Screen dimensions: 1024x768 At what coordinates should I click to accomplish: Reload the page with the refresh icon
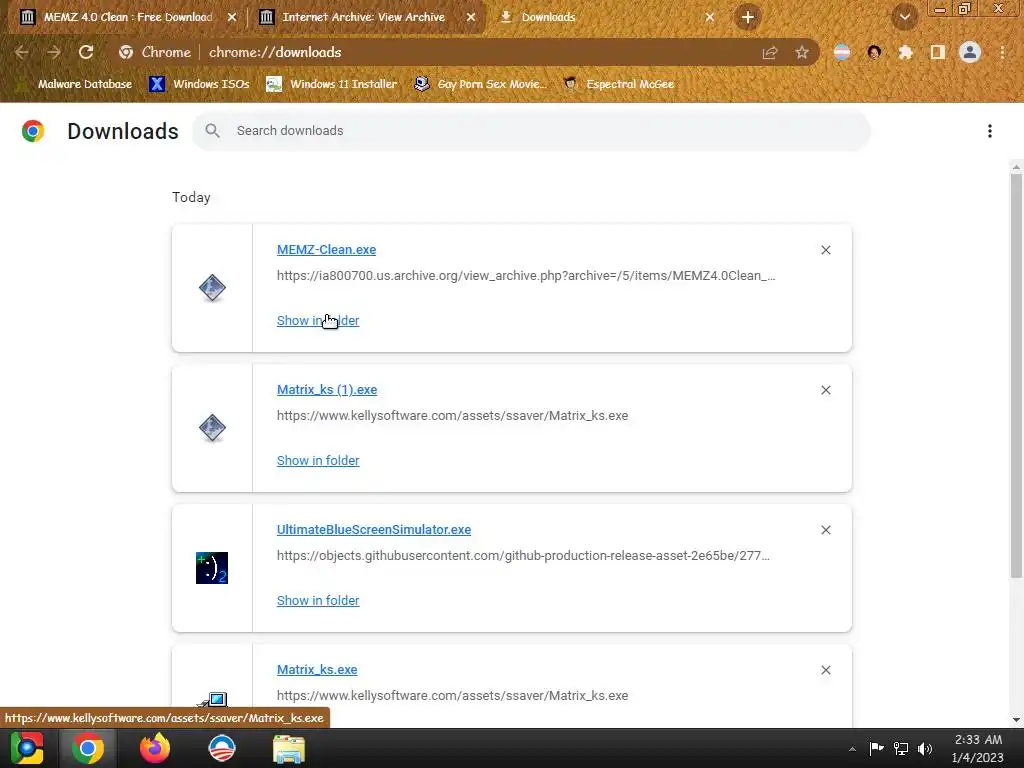pos(86,52)
